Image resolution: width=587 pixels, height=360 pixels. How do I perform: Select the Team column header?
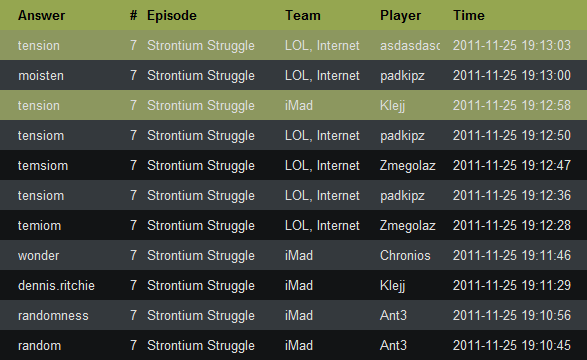[302, 15]
